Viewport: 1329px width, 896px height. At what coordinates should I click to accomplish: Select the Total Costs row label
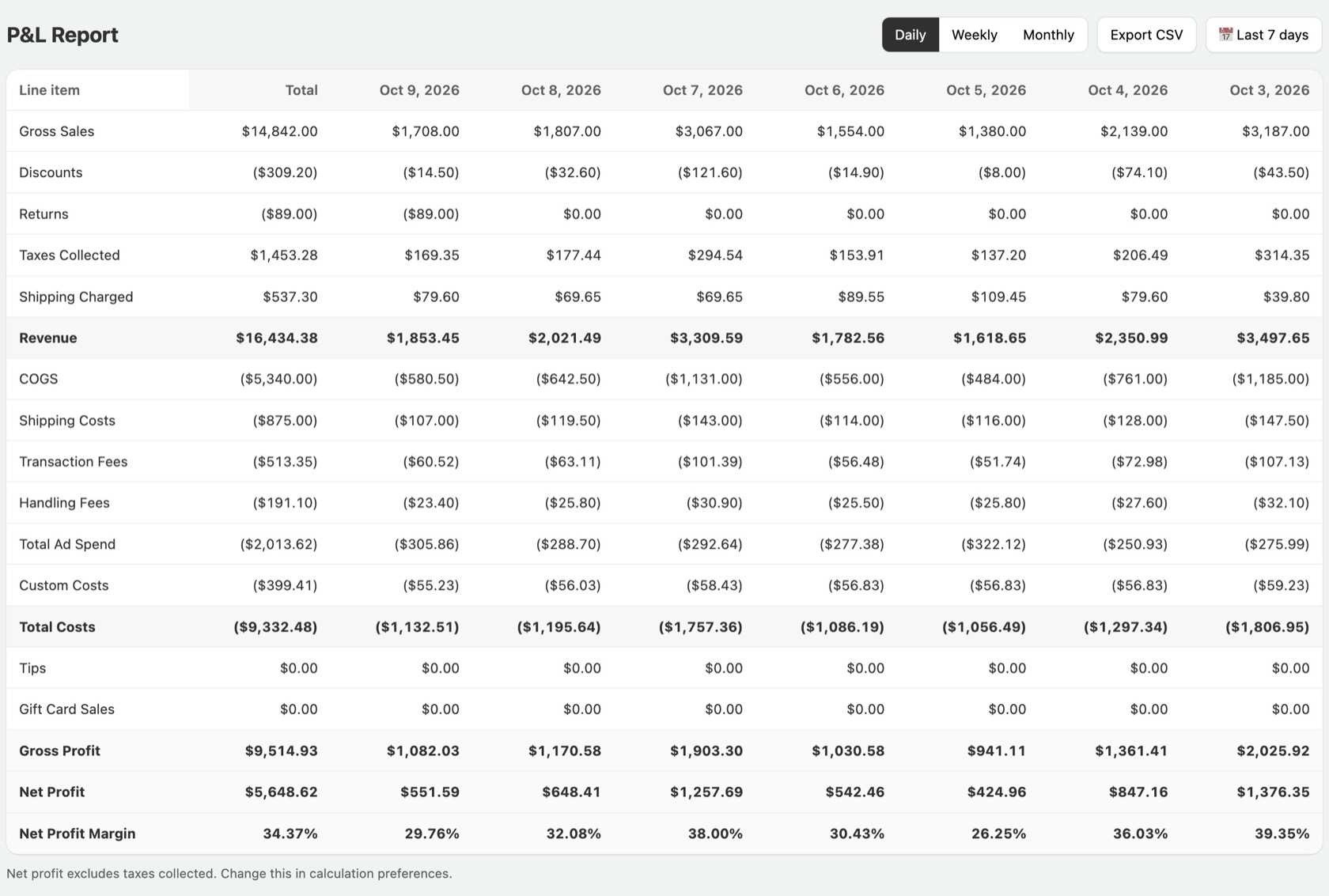(57, 627)
